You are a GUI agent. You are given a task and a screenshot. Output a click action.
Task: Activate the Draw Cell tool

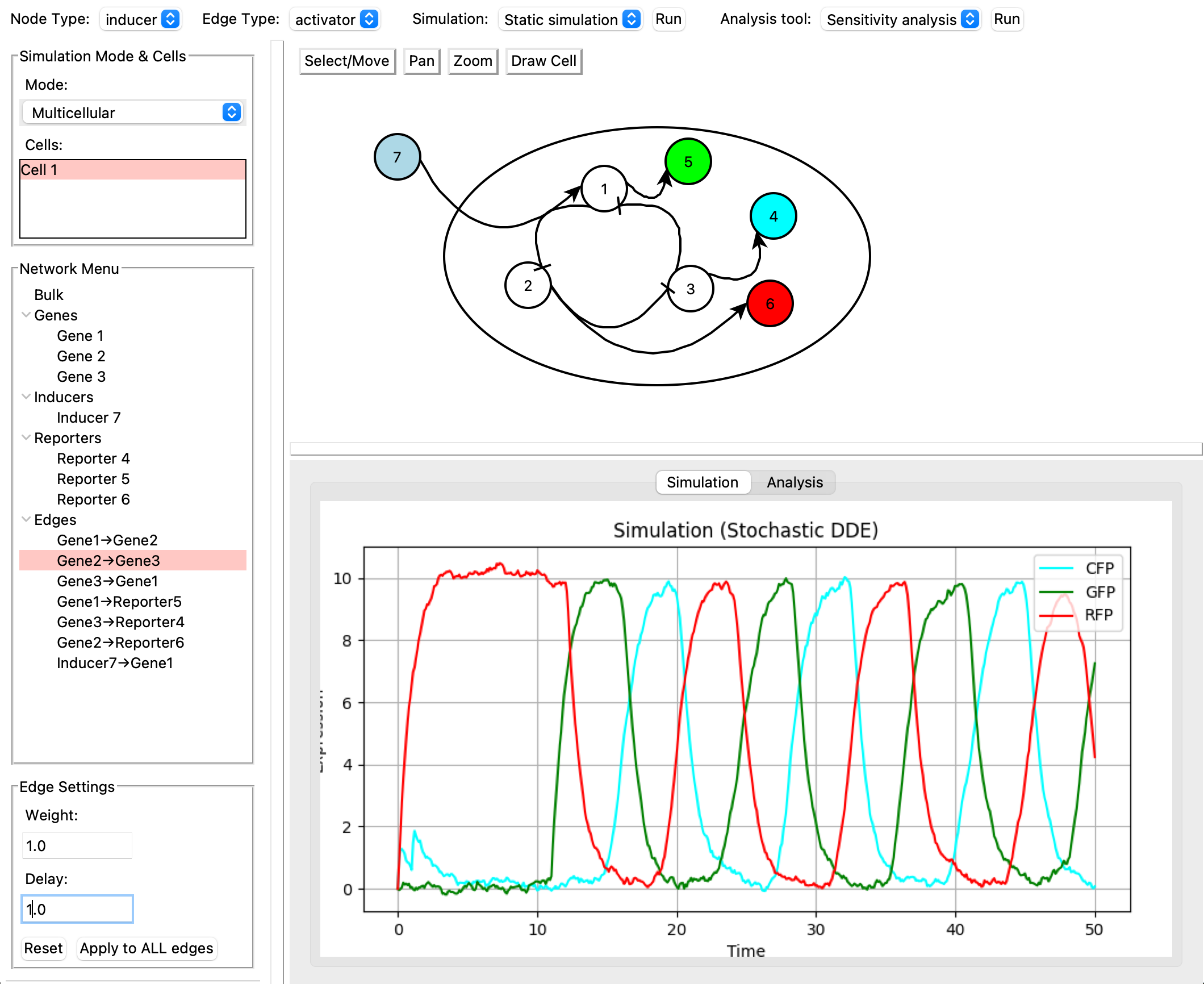[544, 61]
